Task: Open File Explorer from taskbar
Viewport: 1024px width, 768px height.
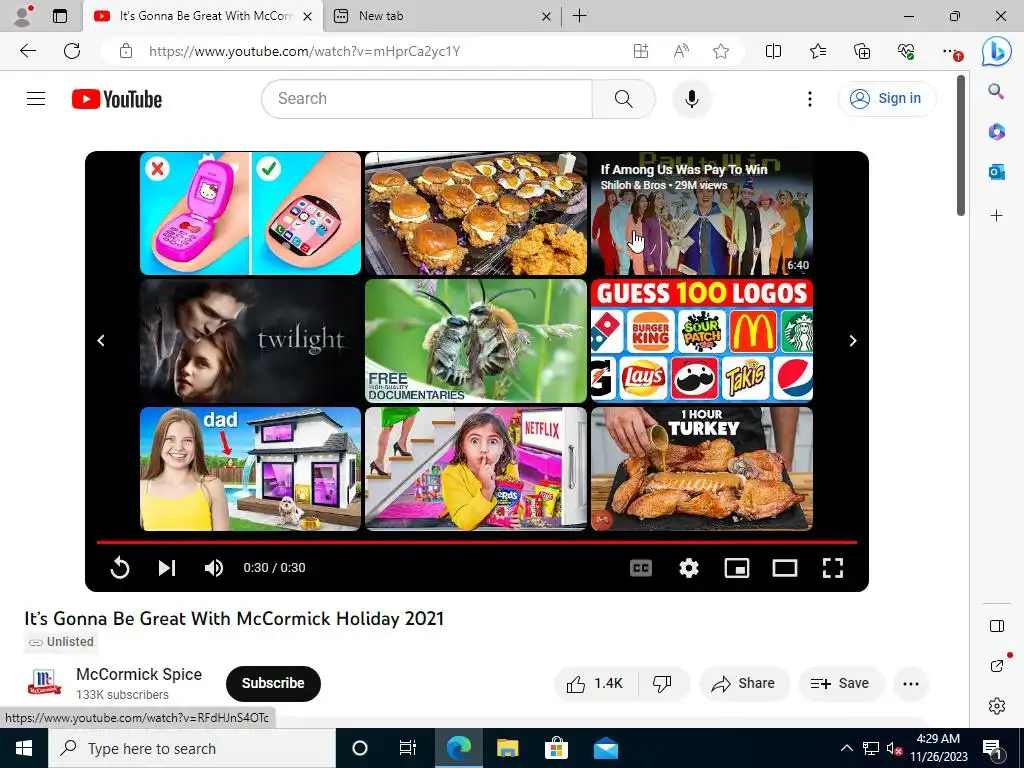Action: click(x=507, y=748)
